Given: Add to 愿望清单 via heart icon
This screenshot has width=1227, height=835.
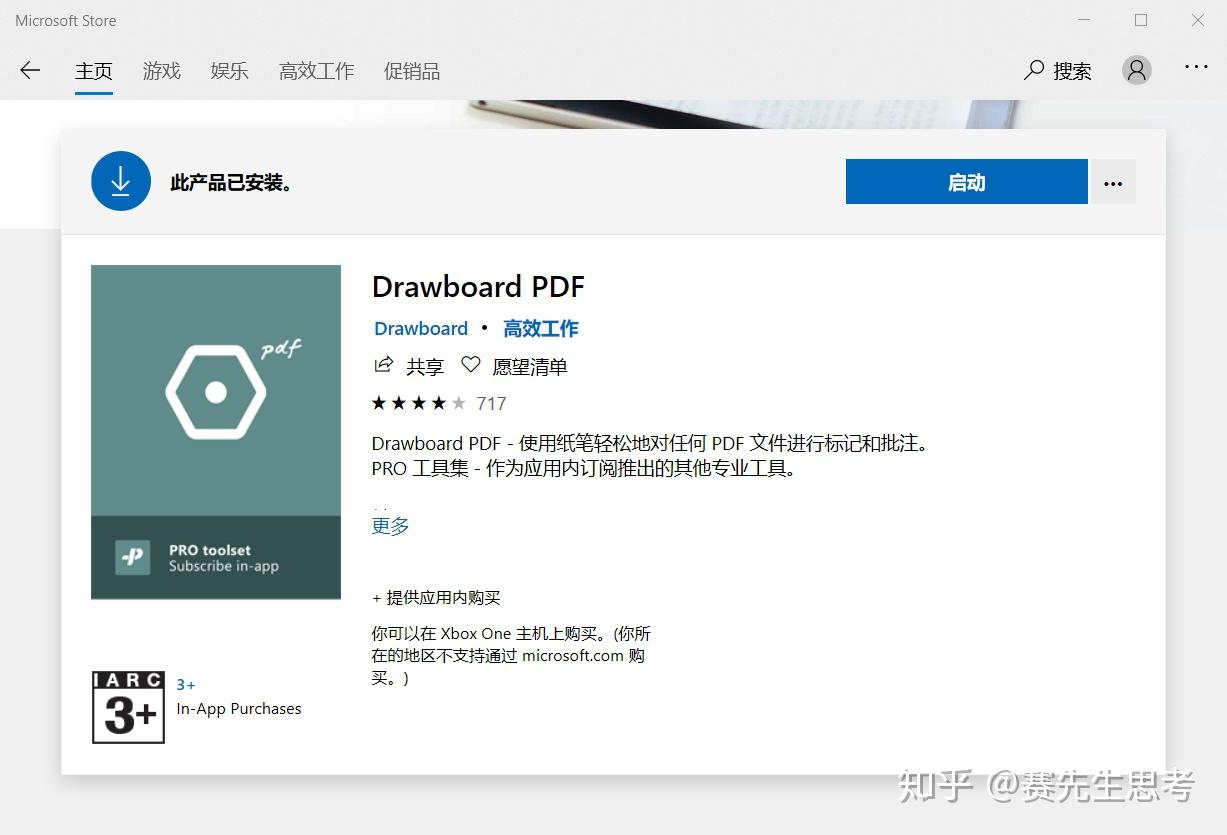Looking at the screenshot, I should [x=470, y=365].
